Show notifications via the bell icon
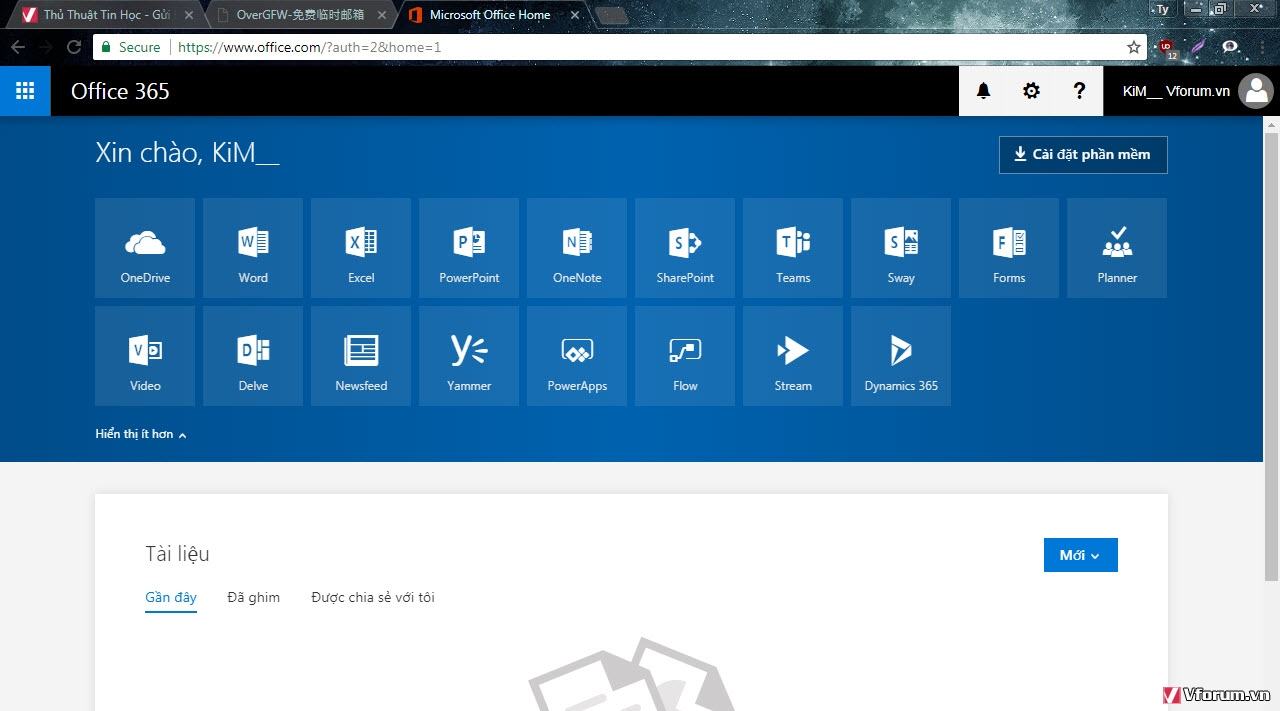1280x711 pixels. [983, 91]
